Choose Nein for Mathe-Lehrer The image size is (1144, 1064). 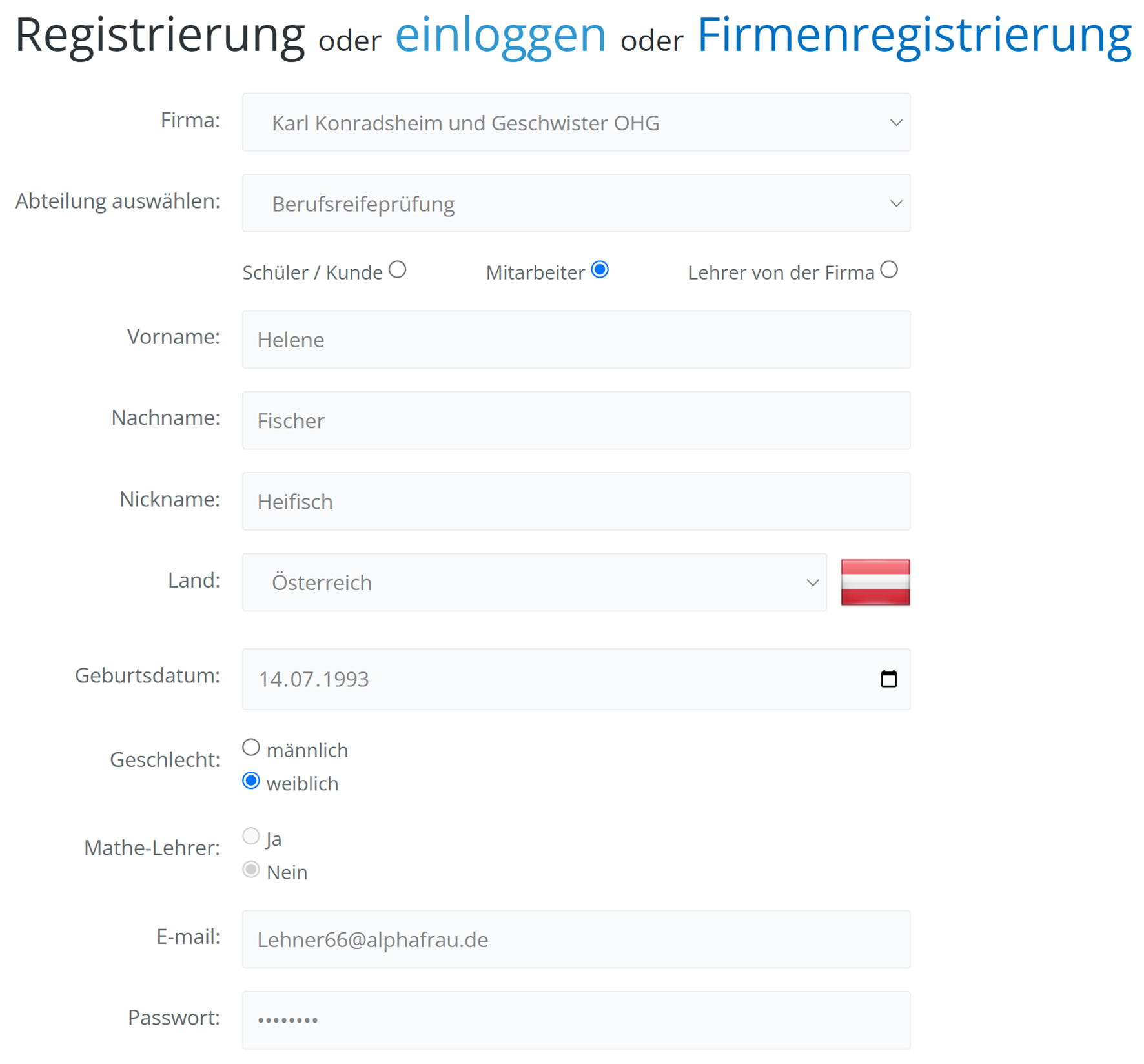(251, 870)
